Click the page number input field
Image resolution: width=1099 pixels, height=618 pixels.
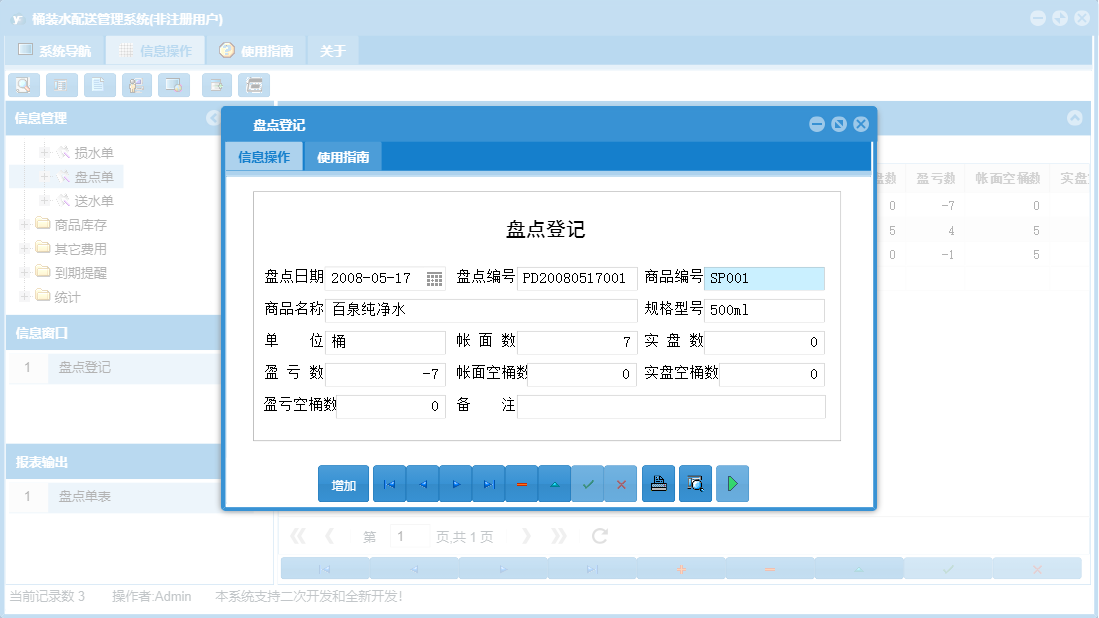pyautogui.click(x=409, y=535)
